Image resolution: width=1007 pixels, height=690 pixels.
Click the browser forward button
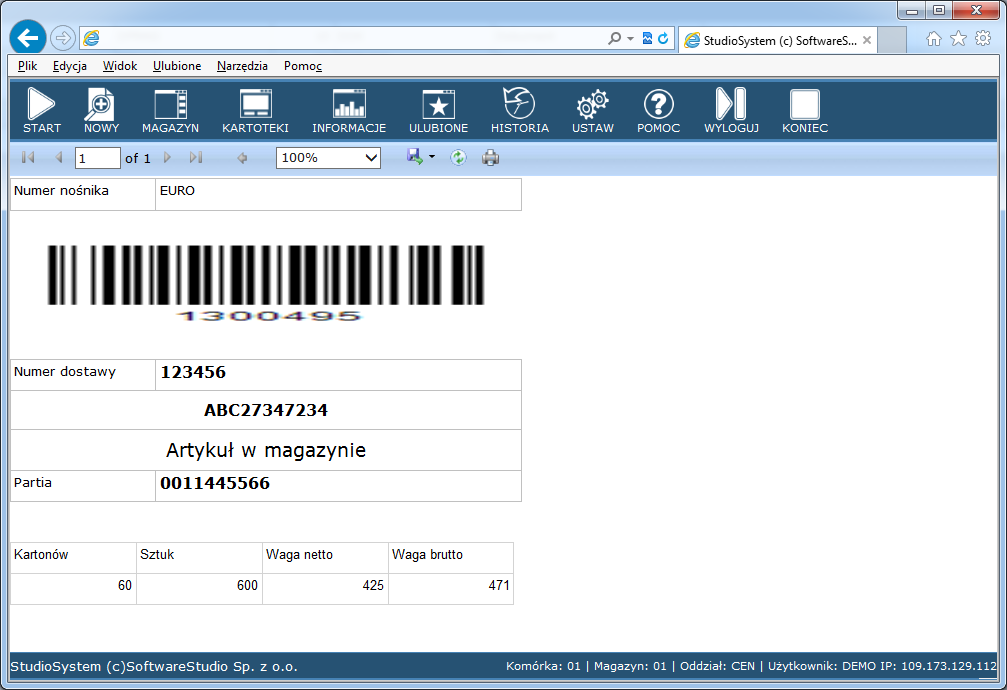63,39
